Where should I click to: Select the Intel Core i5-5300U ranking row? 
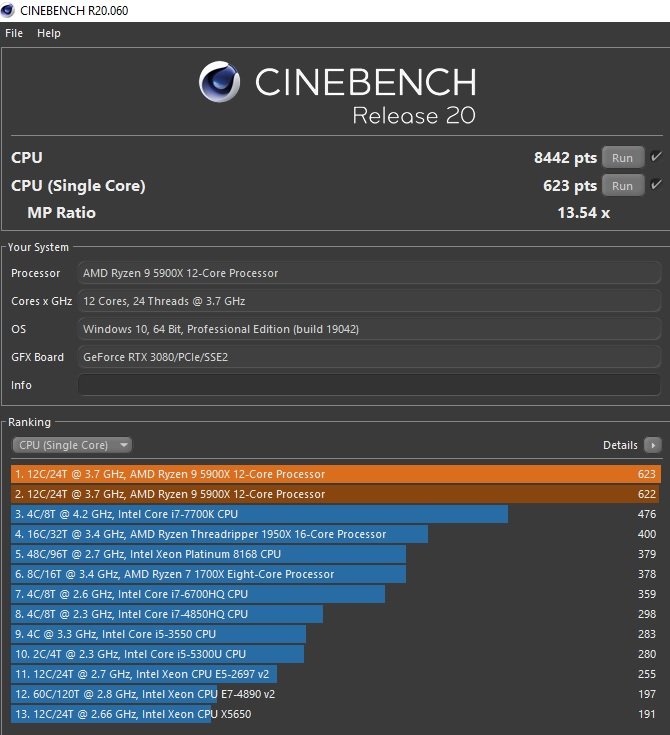click(336, 654)
